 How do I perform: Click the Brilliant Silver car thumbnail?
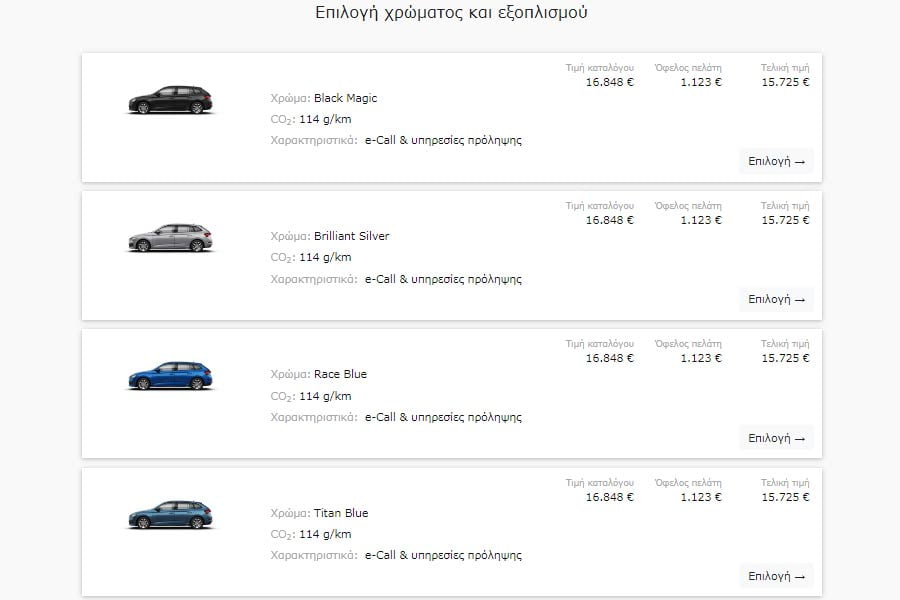click(170, 238)
